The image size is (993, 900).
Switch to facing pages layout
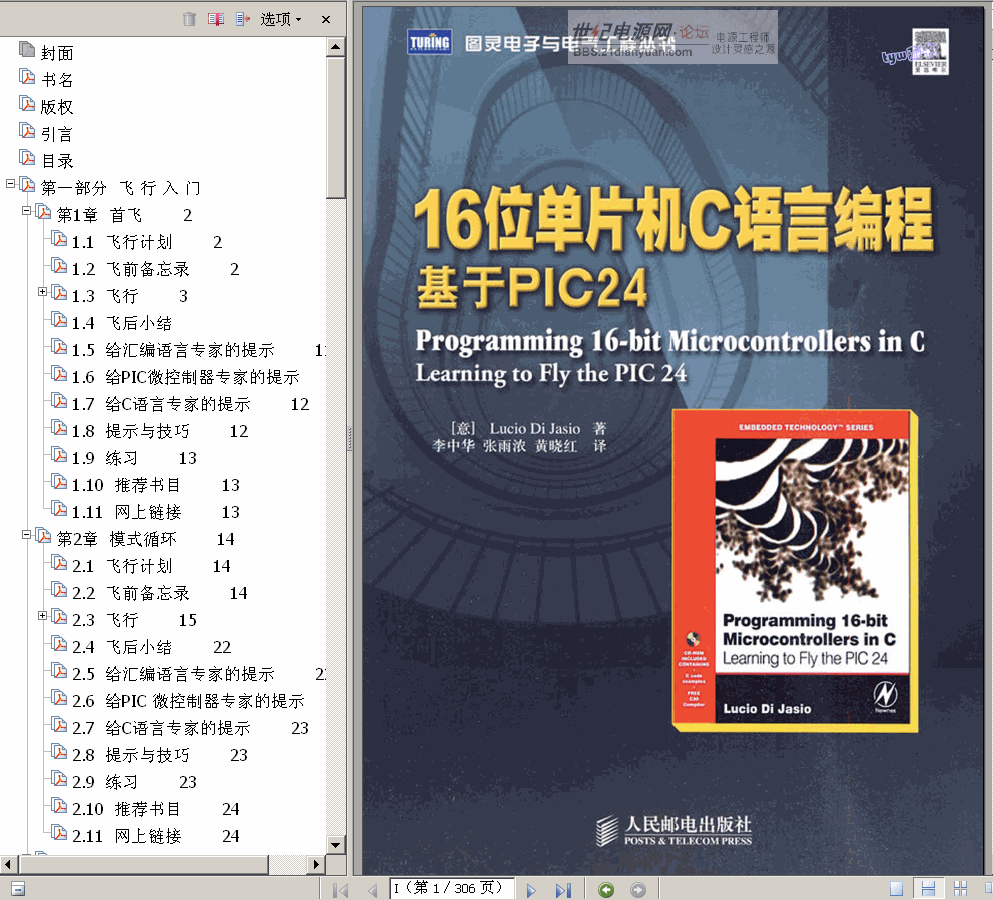(961, 889)
